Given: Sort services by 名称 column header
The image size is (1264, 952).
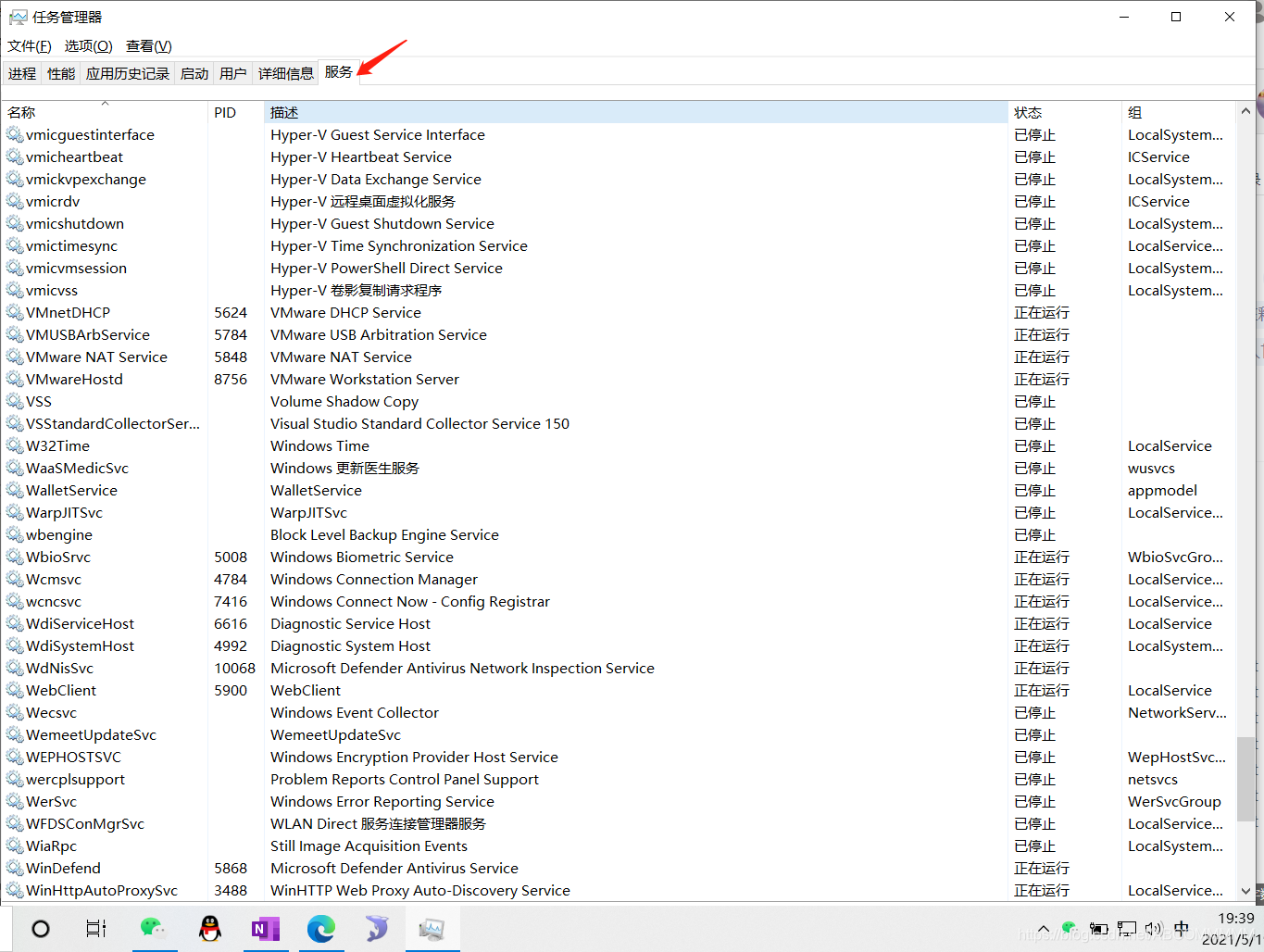Looking at the screenshot, I should 105,112.
